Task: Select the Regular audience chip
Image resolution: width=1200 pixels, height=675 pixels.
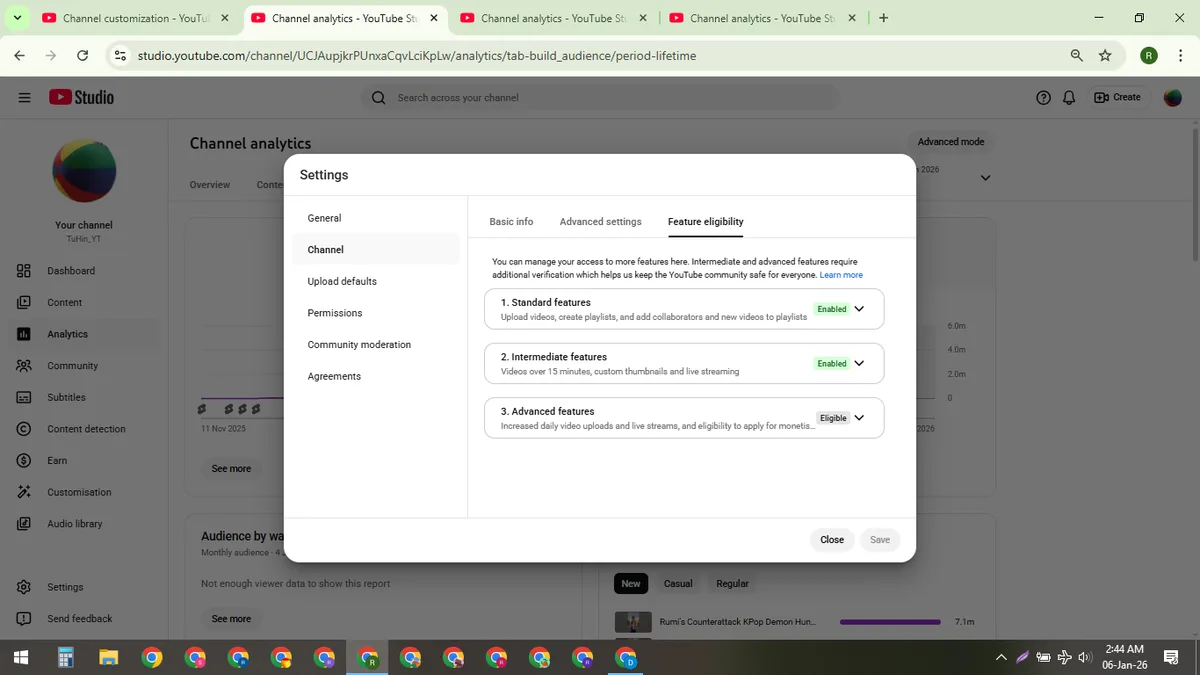Action: click(732, 583)
